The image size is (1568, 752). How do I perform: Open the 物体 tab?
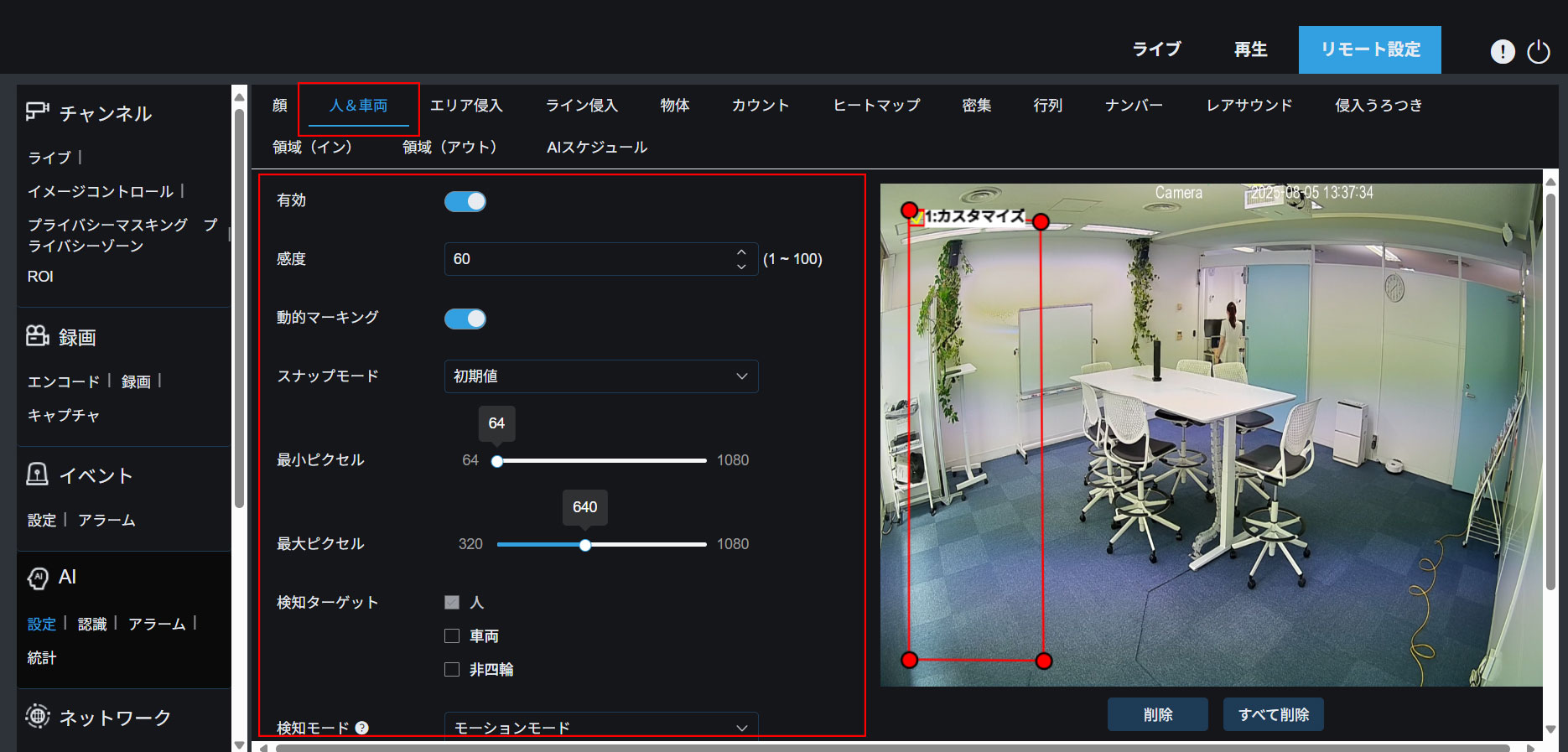675,105
